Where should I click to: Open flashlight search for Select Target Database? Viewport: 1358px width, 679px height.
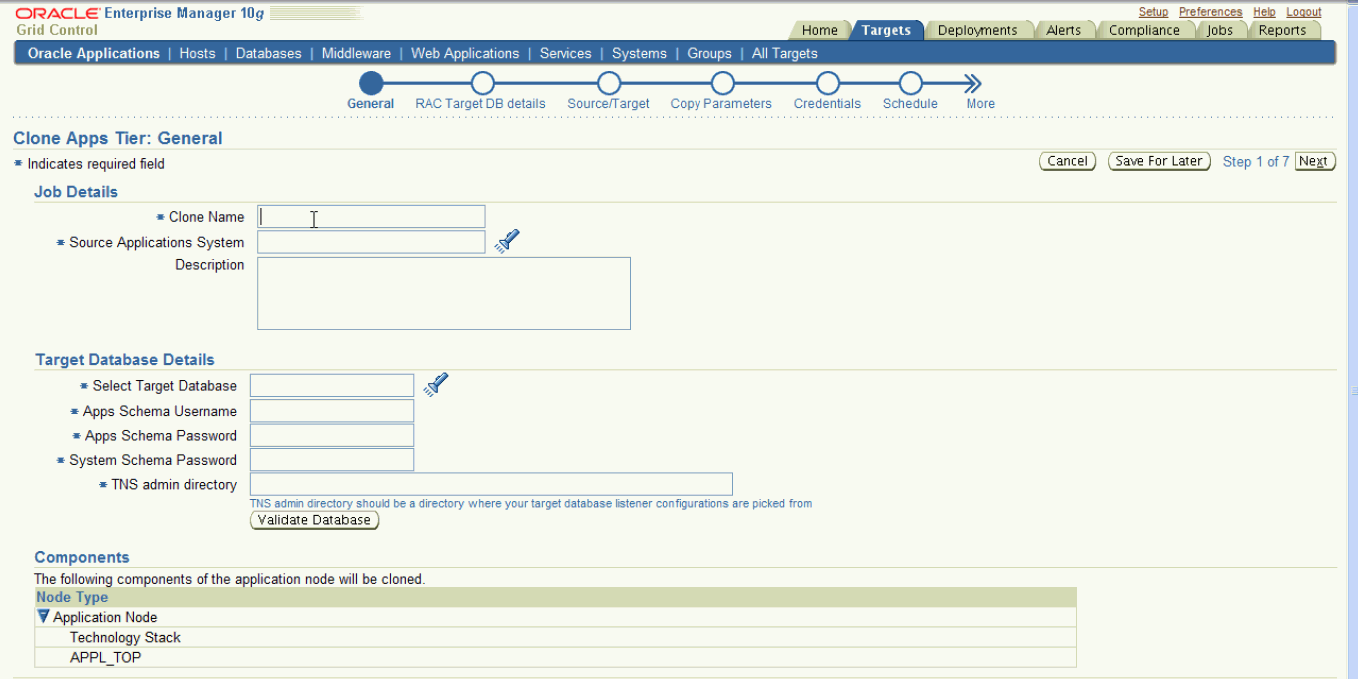coord(435,385)
